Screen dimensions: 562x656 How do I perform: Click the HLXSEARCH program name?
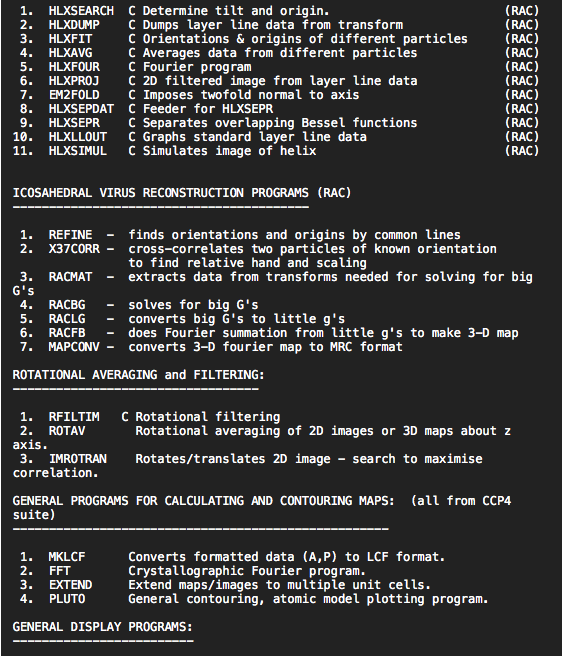coord(81,11)
